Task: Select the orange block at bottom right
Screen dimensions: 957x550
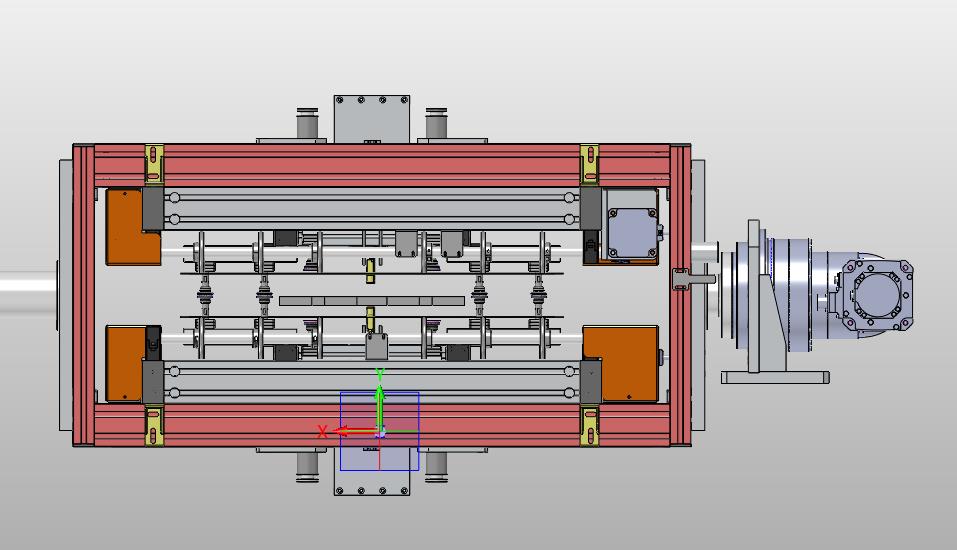Action: [626, 364]
